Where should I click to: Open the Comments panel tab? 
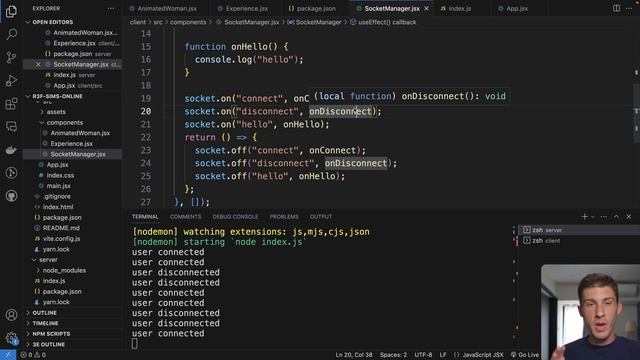tap(185, 217)
